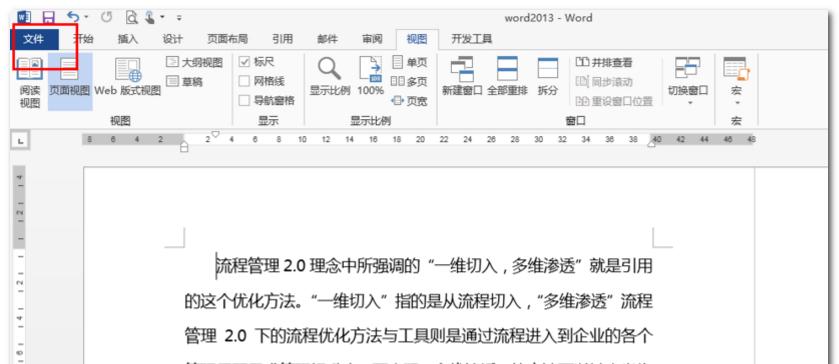Click the Undo arrow icon
Image resolution: width=839 pixels, height=364 pixels.
pyautogui.click(x=73, y=18)
